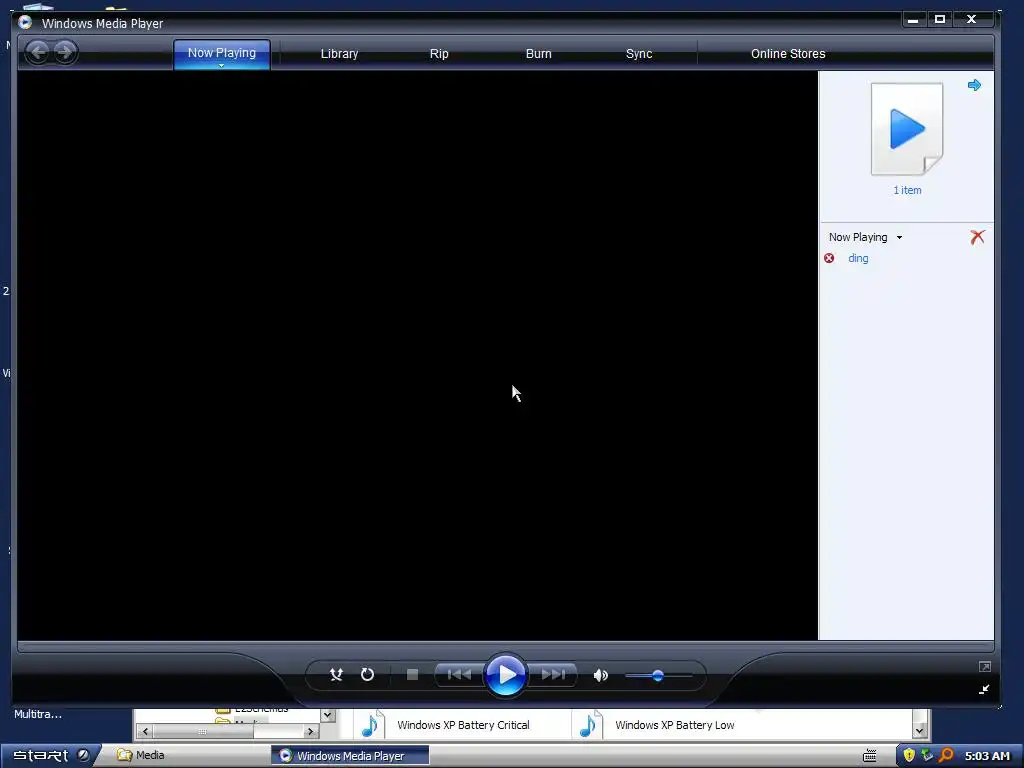Screen dimensions: 1024x768
Task: Open the Online Stores tab
Action: click(788, 54)
